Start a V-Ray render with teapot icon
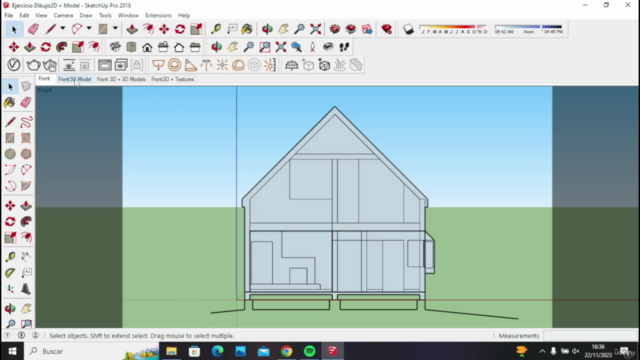This screenshot has width=640, height=360. 33,65
